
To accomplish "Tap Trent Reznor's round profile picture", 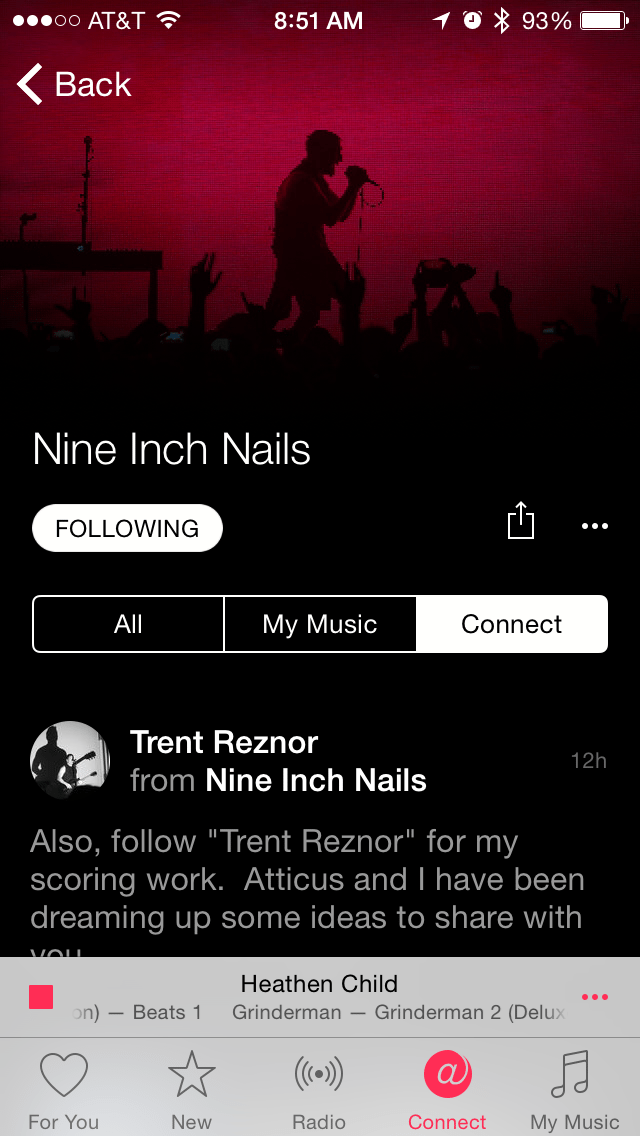I will click(x=70, y=760).
